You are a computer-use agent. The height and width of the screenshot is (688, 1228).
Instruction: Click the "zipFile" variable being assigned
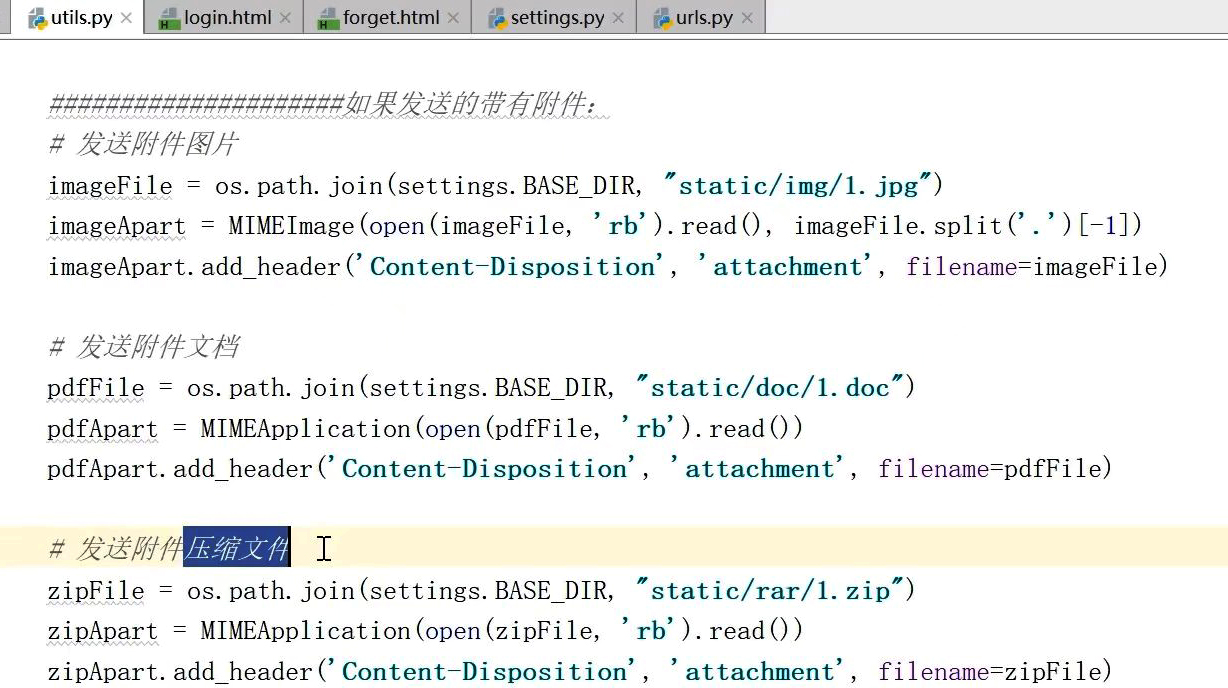[96, 591]
